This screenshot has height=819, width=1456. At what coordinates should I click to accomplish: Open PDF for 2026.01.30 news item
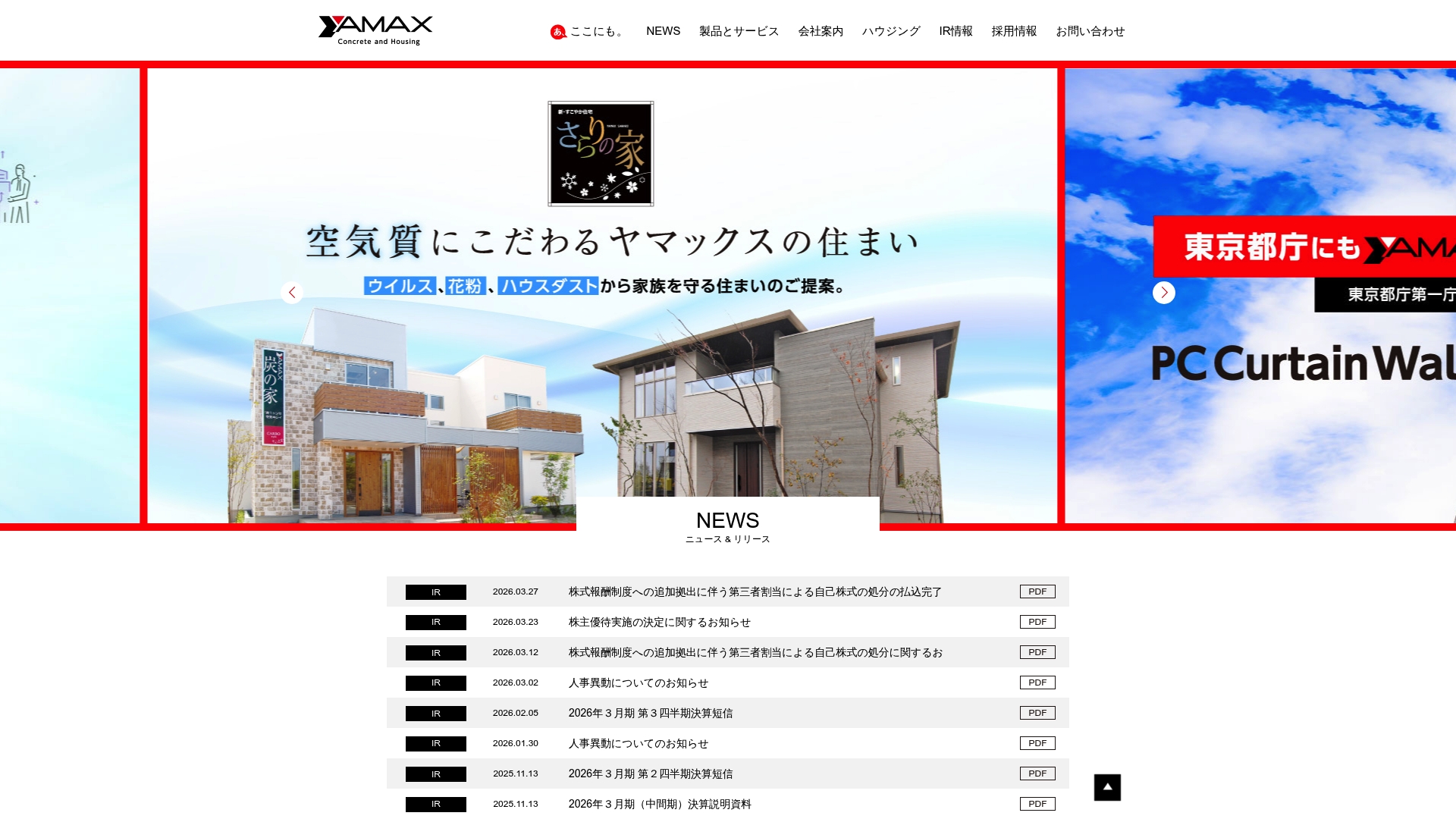pyautogui.click(x=1037, y=743)
